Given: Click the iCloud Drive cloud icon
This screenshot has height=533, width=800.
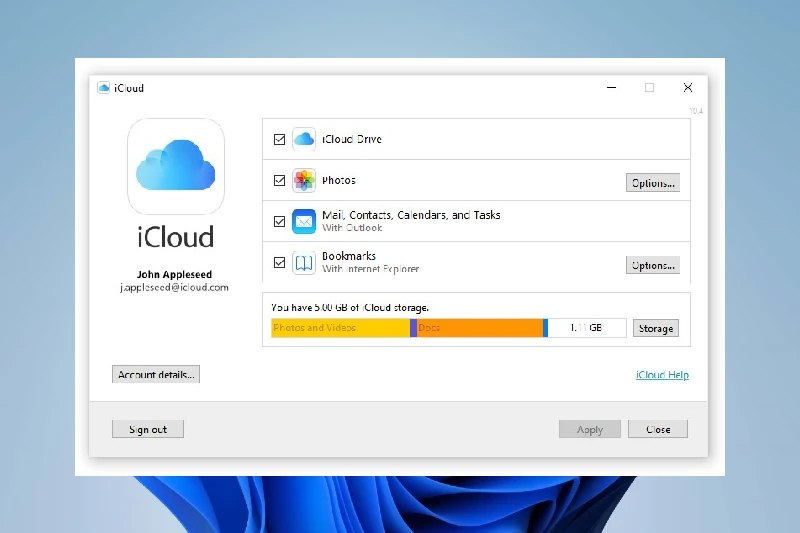Looking at the screenshot, I should tap(304, 139).
